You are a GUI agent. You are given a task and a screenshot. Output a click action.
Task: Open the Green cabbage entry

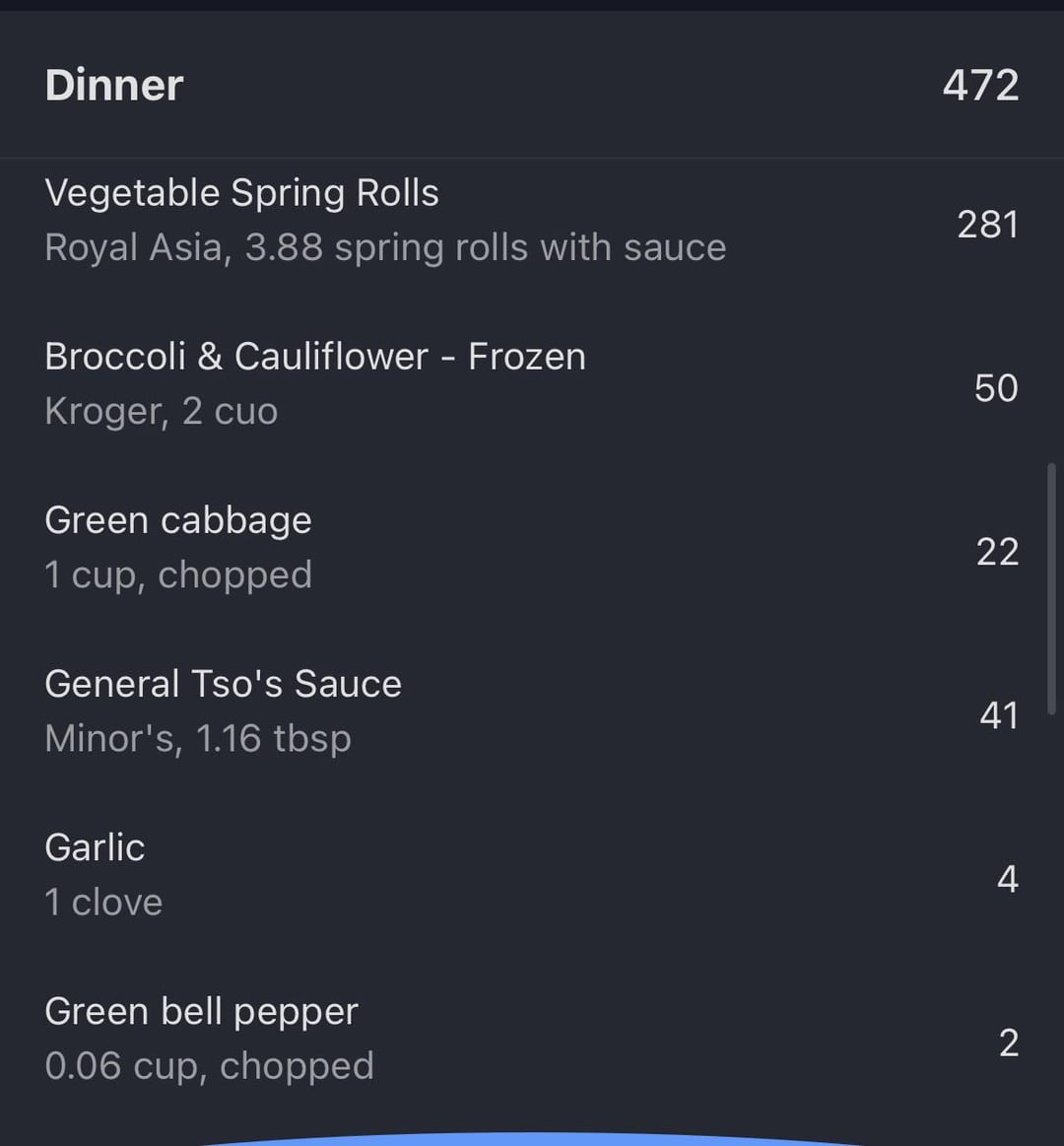178,520
